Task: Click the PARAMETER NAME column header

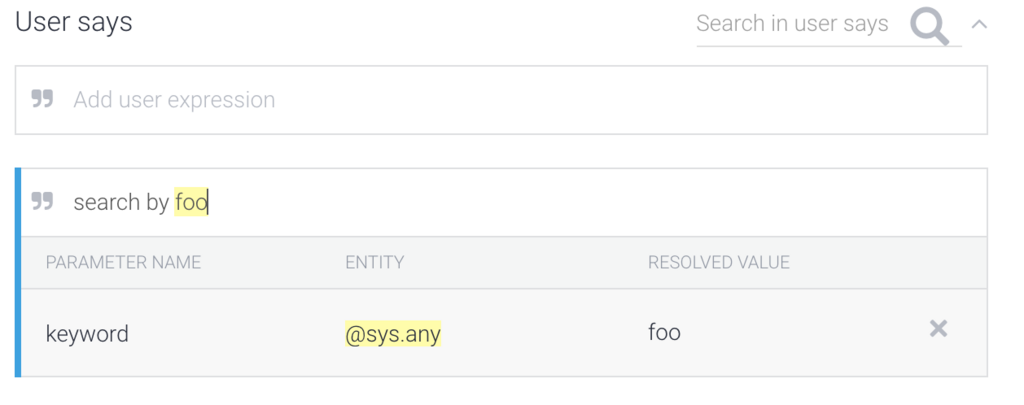Action: coord(123,262)
